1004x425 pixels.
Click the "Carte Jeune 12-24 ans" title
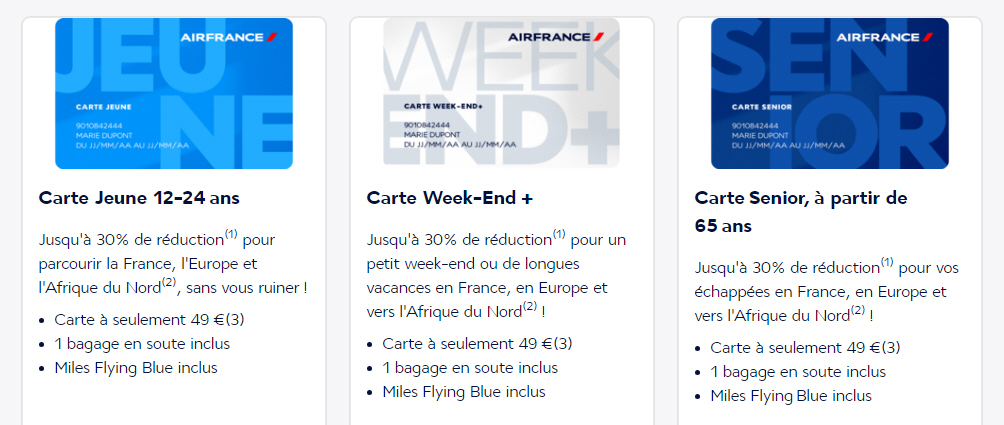139,198
